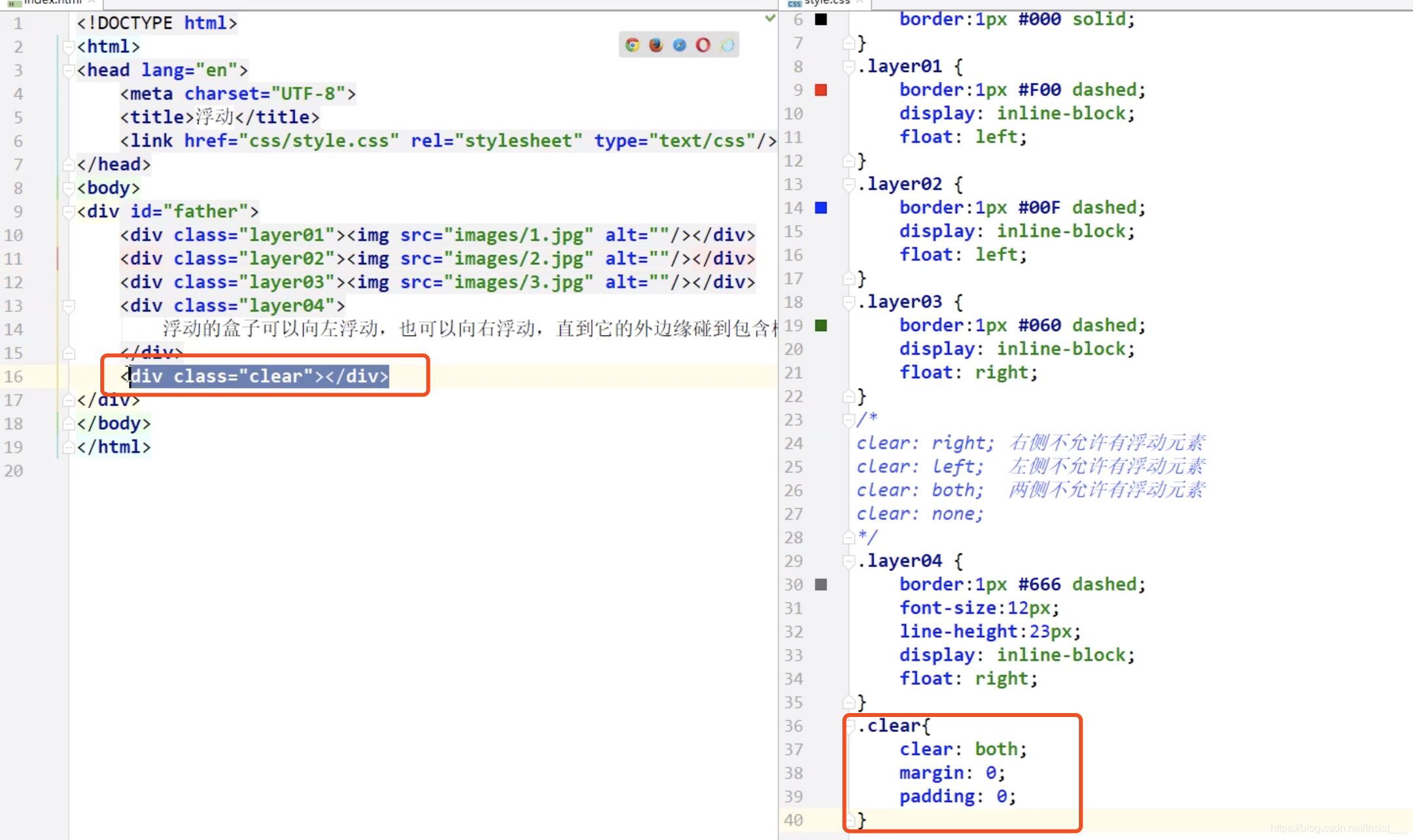Open the green #060 gutter color swatch
The height and width of the screenshot is (840, 1413).
(x=821, y=326)
